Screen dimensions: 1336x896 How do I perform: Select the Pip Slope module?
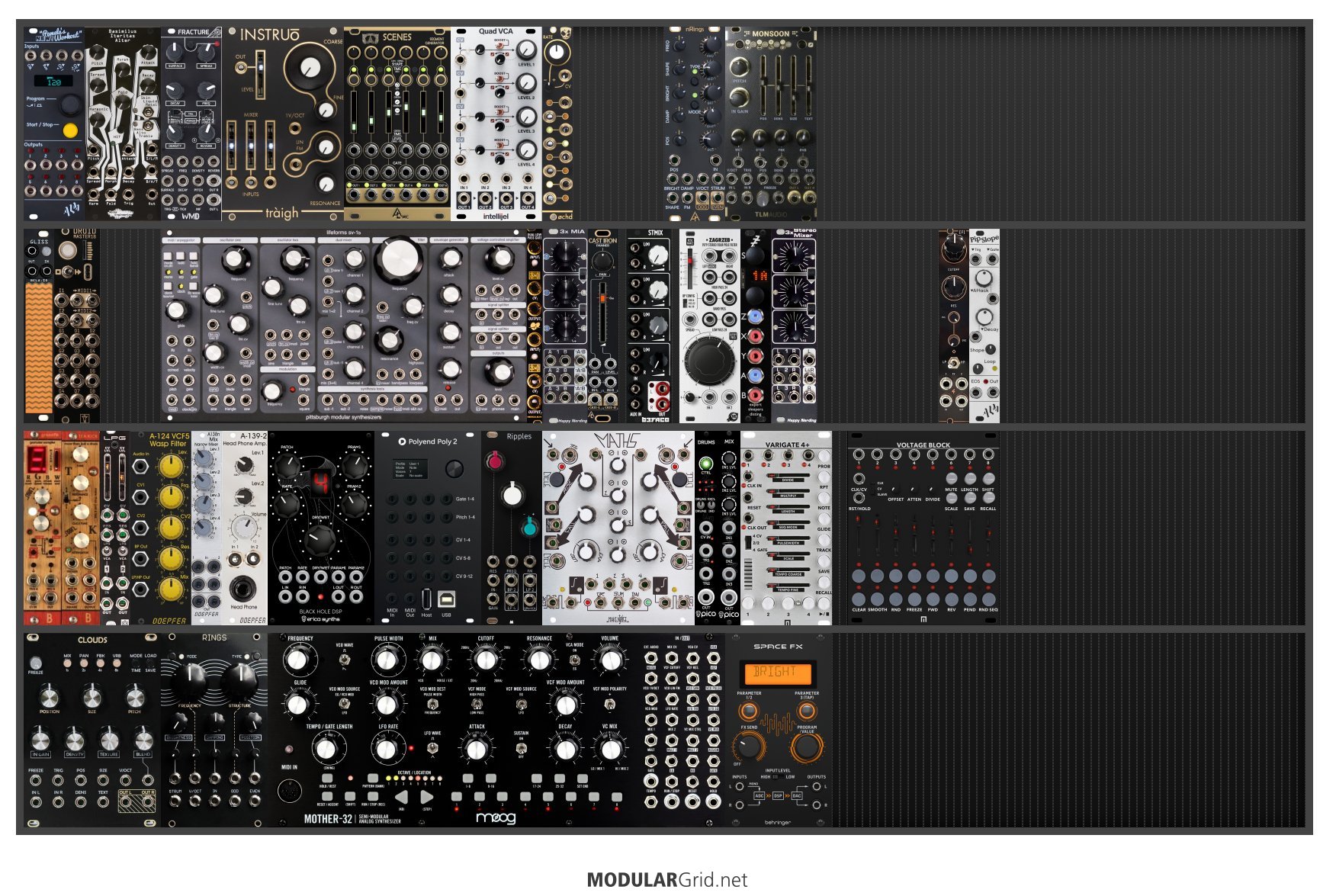(984, 326)
